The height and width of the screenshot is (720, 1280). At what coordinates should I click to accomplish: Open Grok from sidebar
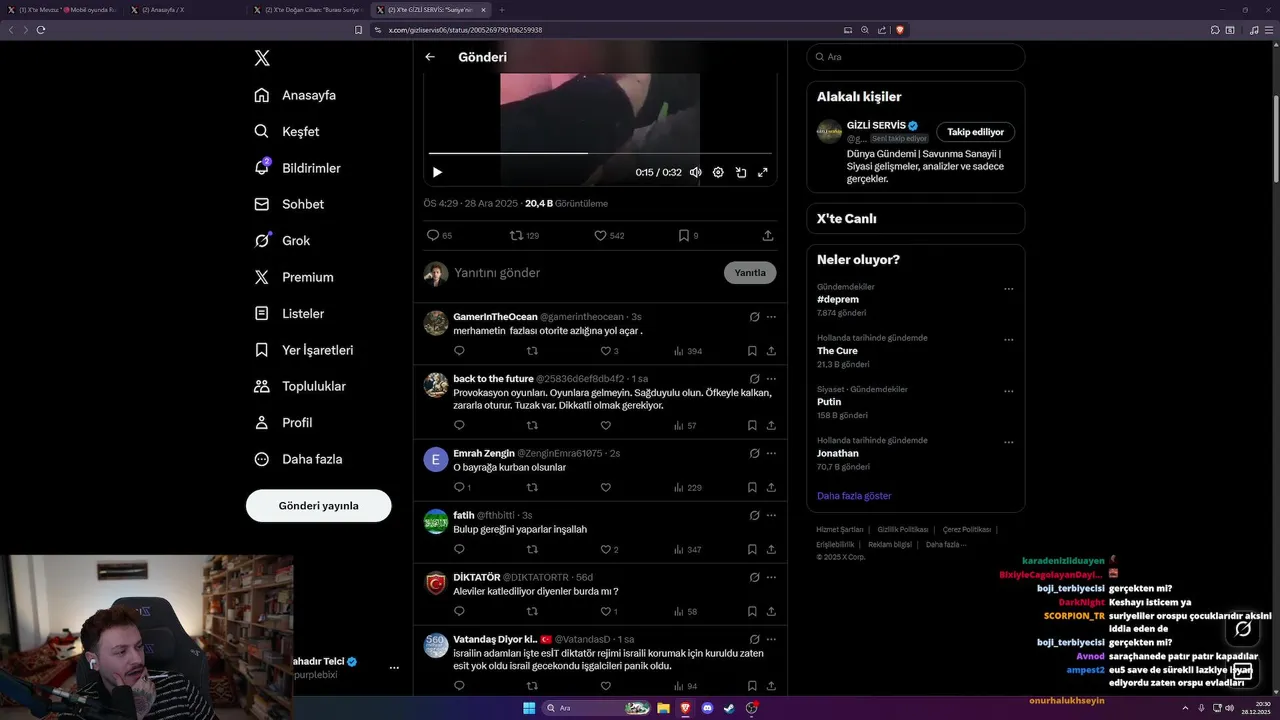(x=282, y=240)
